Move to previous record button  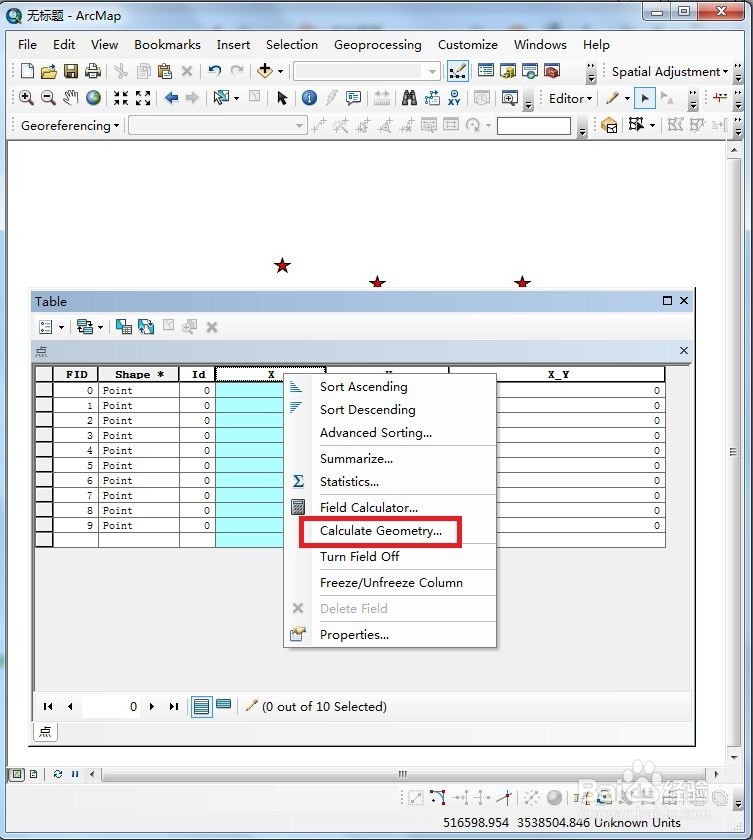click(70, 707)
